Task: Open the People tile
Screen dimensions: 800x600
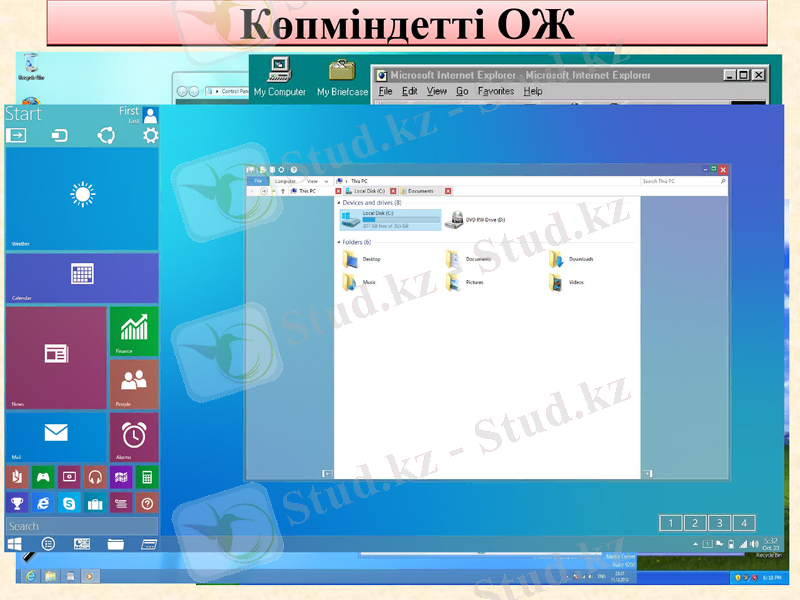Action: click(x=133, y=384)
